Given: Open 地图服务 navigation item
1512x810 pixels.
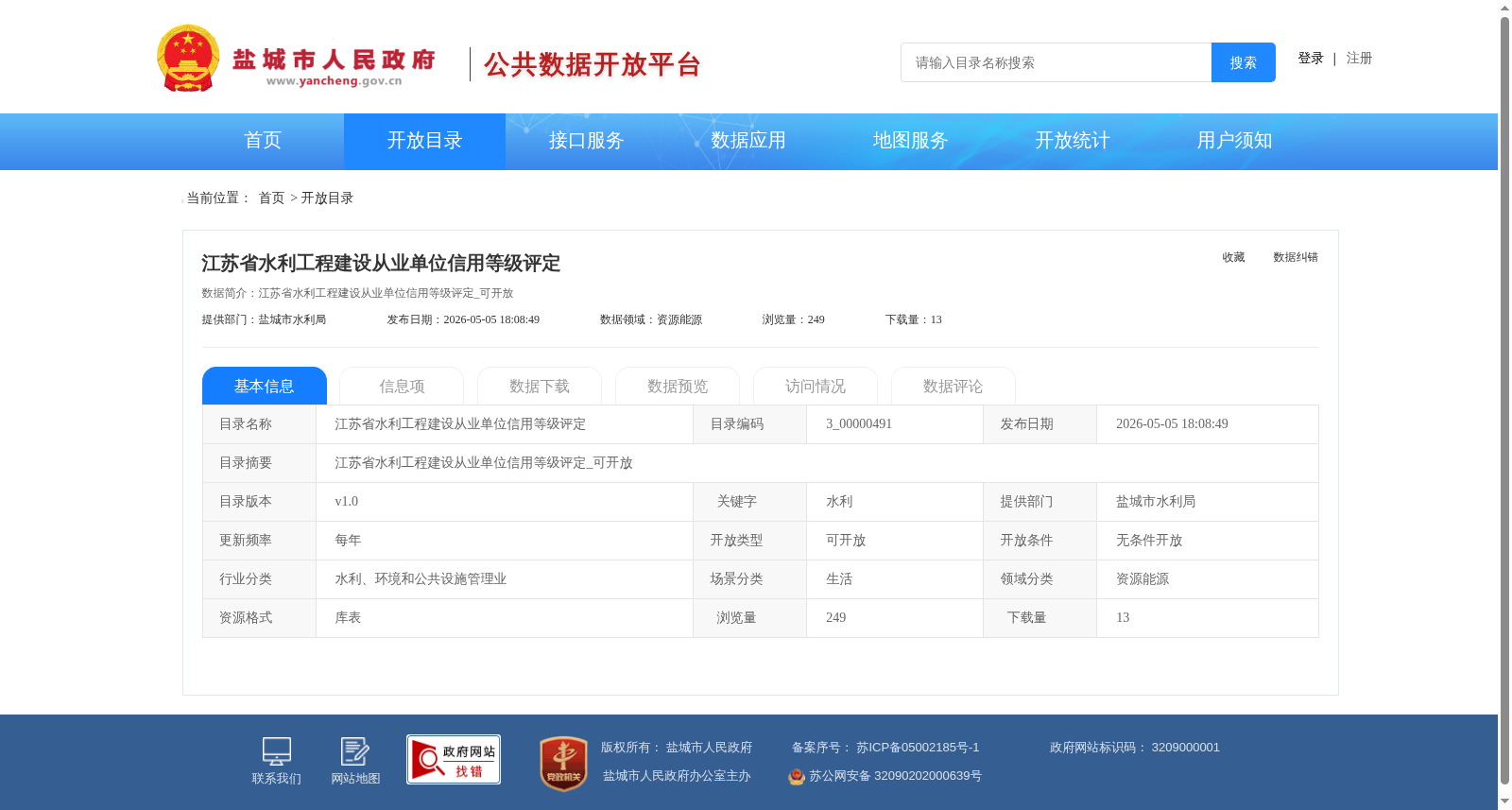Looking at the screenshot, I should (x=910, y=141).
